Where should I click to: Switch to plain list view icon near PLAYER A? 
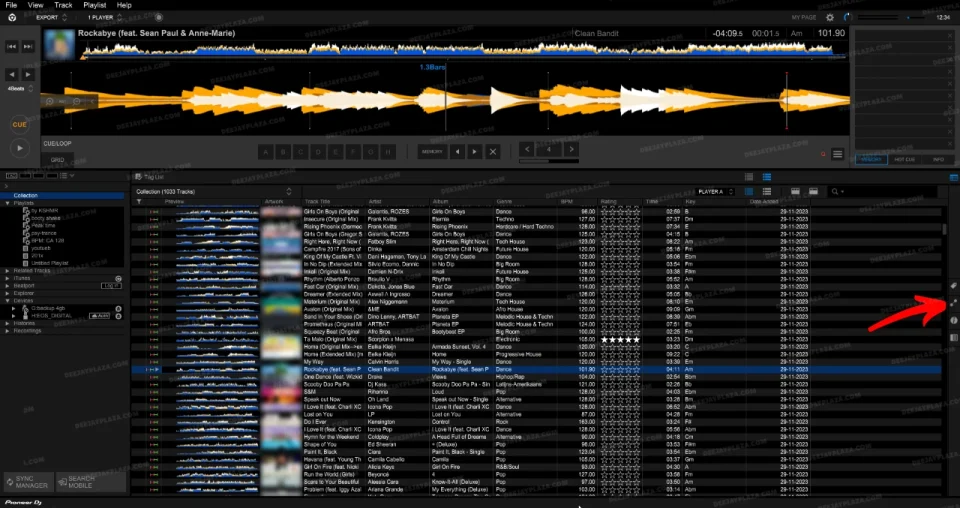pyautogui.click(x=767, y=192)
